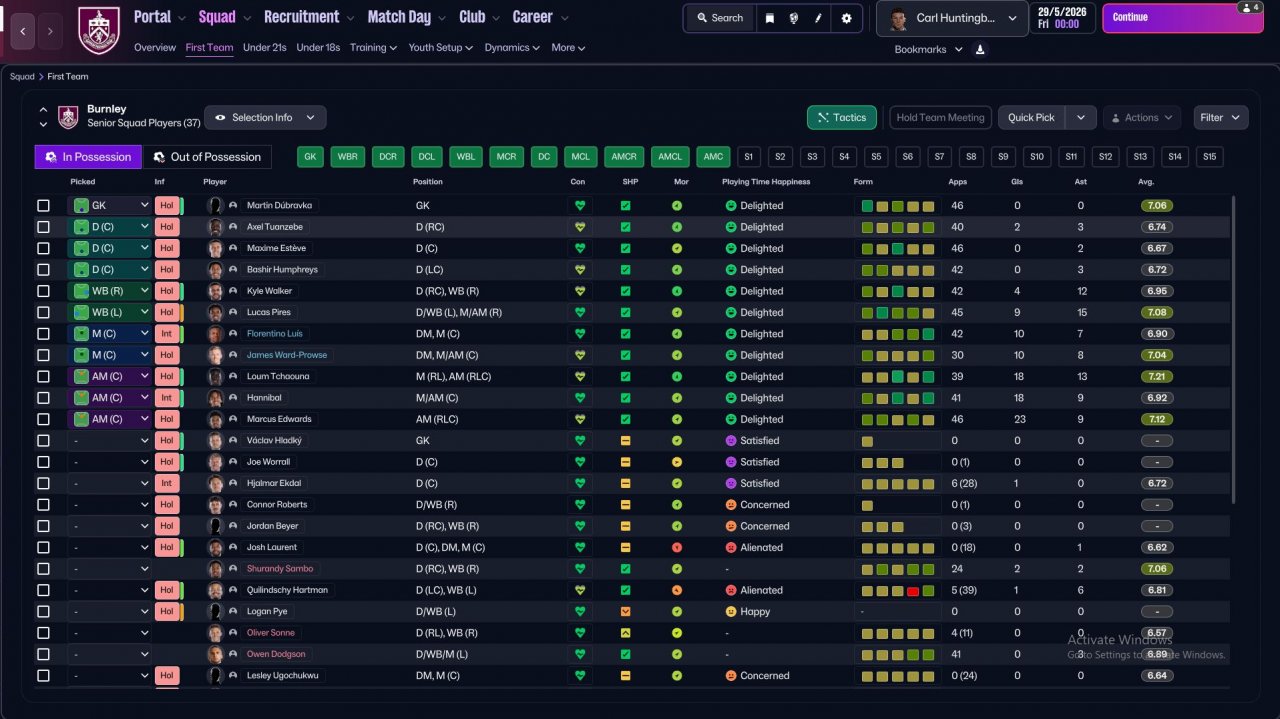Tick the checkbox for Joe Worrall

[43, 462]
